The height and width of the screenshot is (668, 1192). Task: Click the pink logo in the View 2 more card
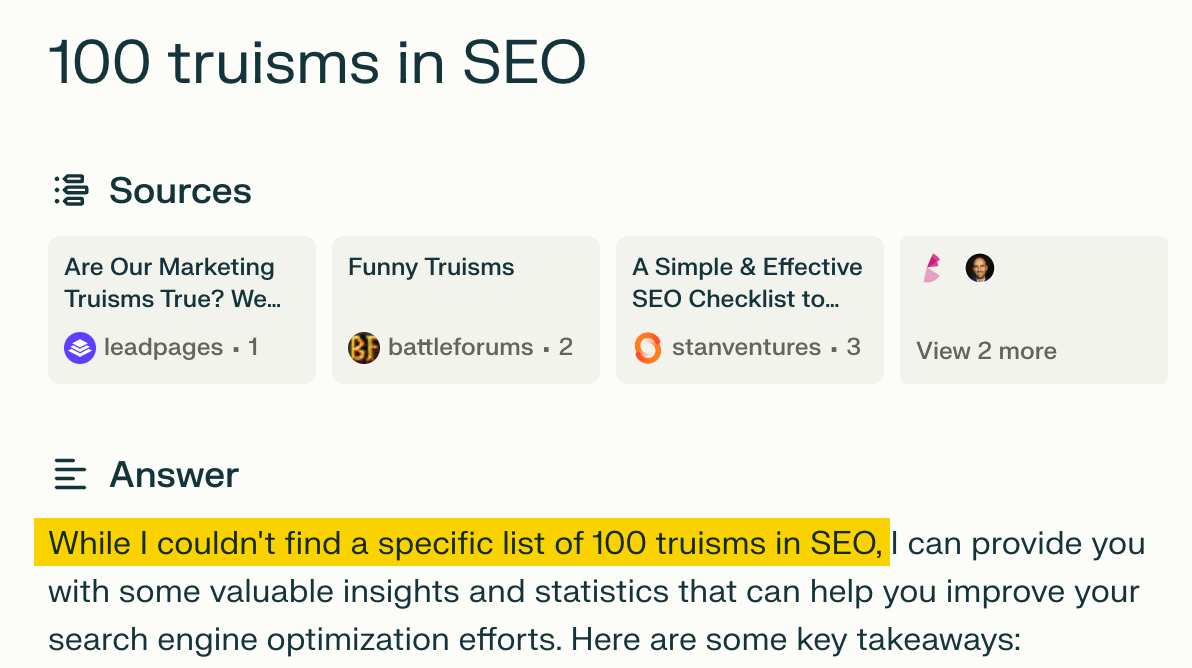[931, 267]
